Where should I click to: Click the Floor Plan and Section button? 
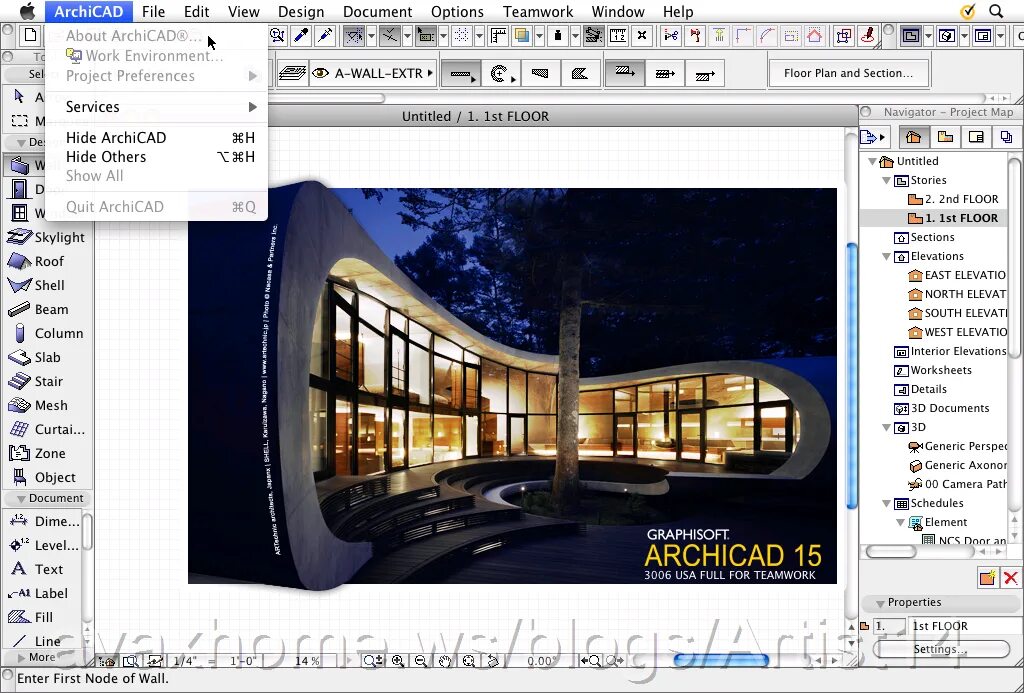click(x=848, y=73)
